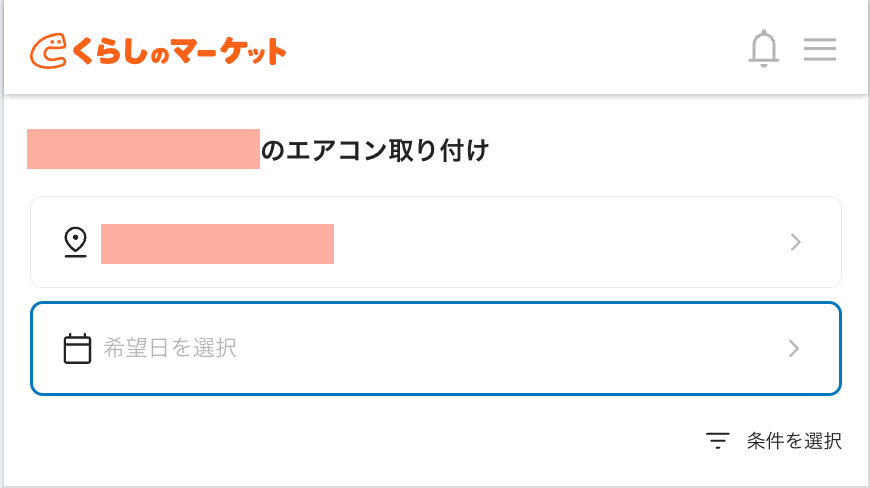
Task: Click the selected area text in location field
Action: point(217,244)
